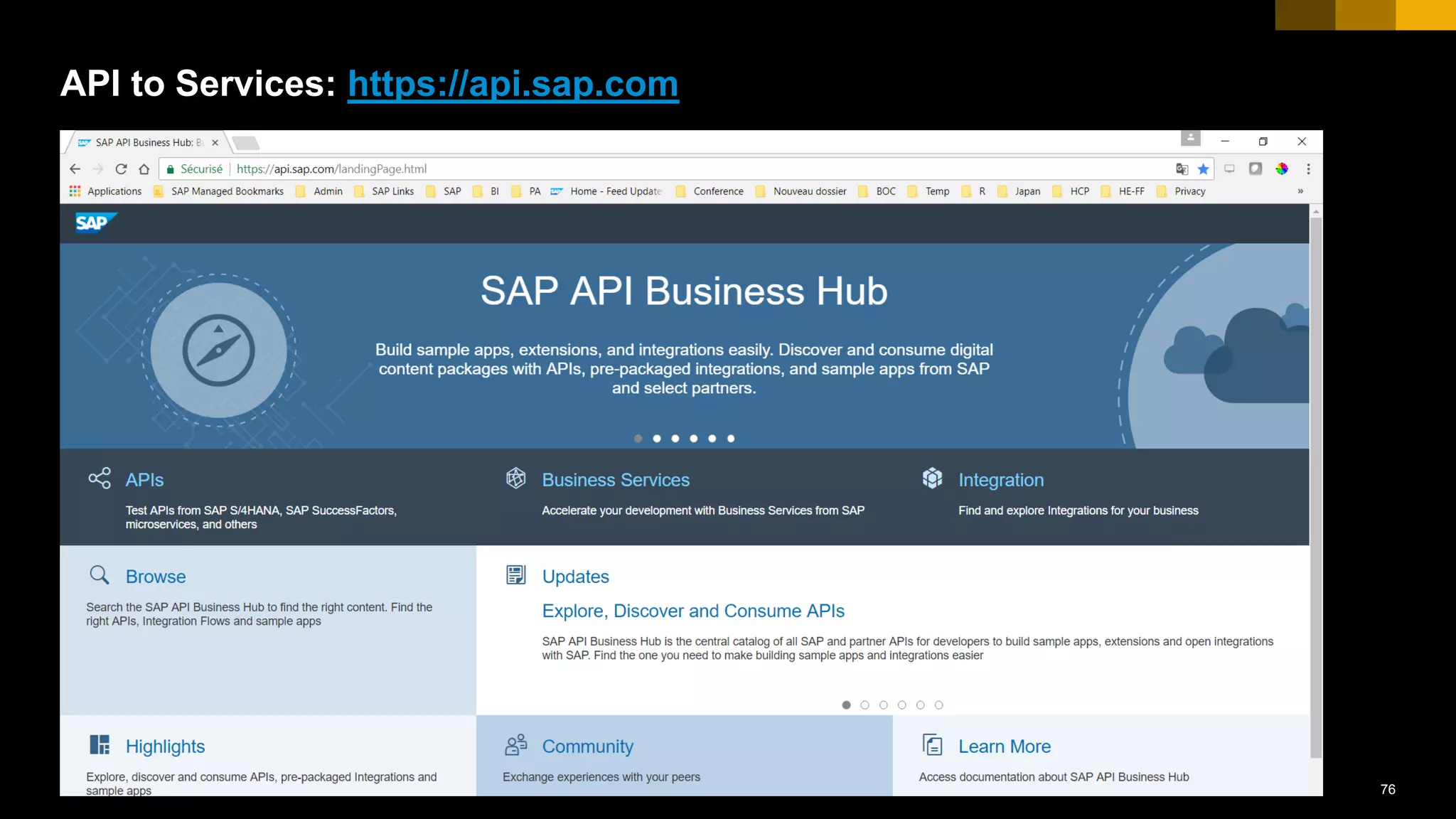Open the SAP Managed Bookmarks folder
The height and width of the screenshot is (819, 1456).
(218, 191)
